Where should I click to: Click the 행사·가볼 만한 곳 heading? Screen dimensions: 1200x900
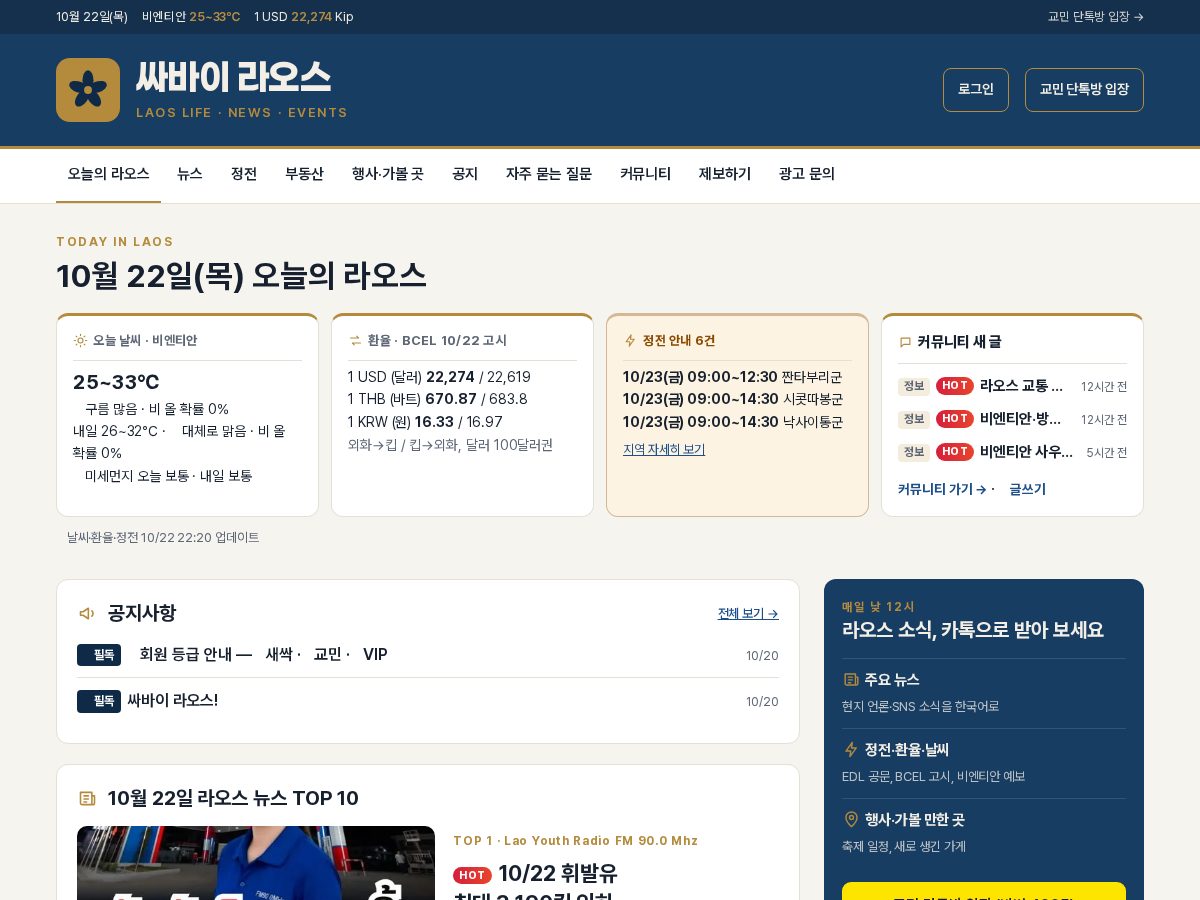point(915,820)
